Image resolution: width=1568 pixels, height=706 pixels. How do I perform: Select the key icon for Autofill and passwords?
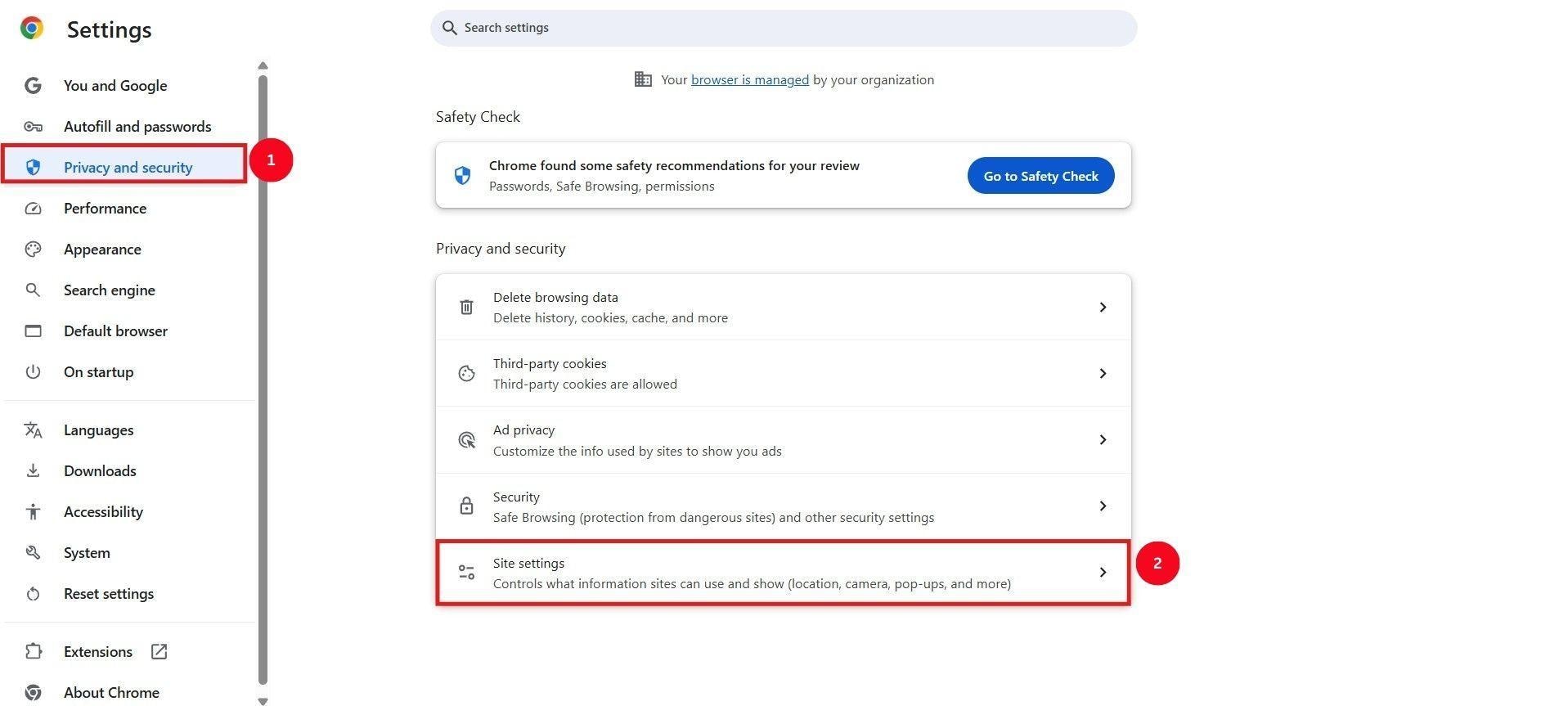pos(33,126)
